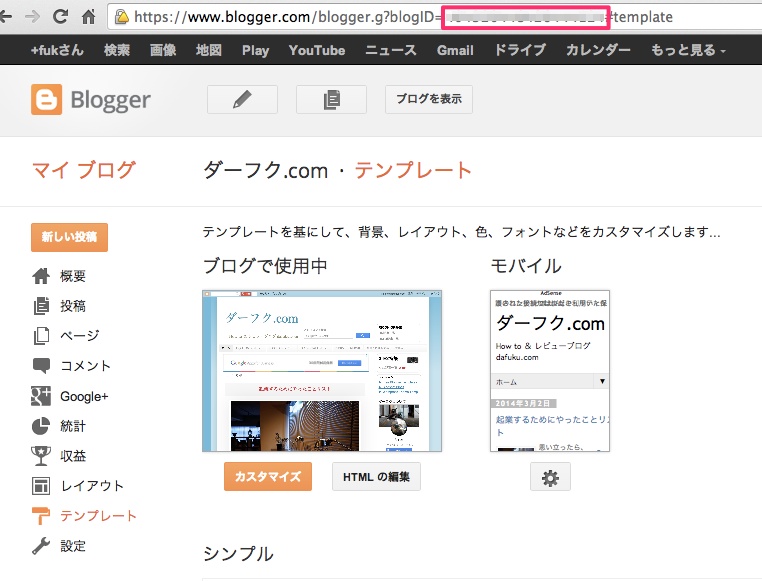
Task: Open post list with the documents button
Action: click(331, 100)
